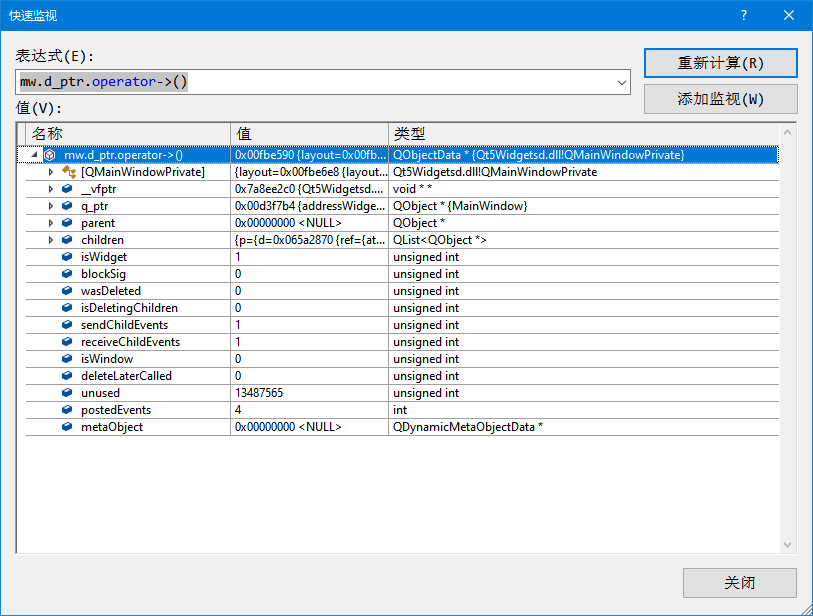
Task: Click the field icon beside isDeletingChildren
Action: pos(67,308)
